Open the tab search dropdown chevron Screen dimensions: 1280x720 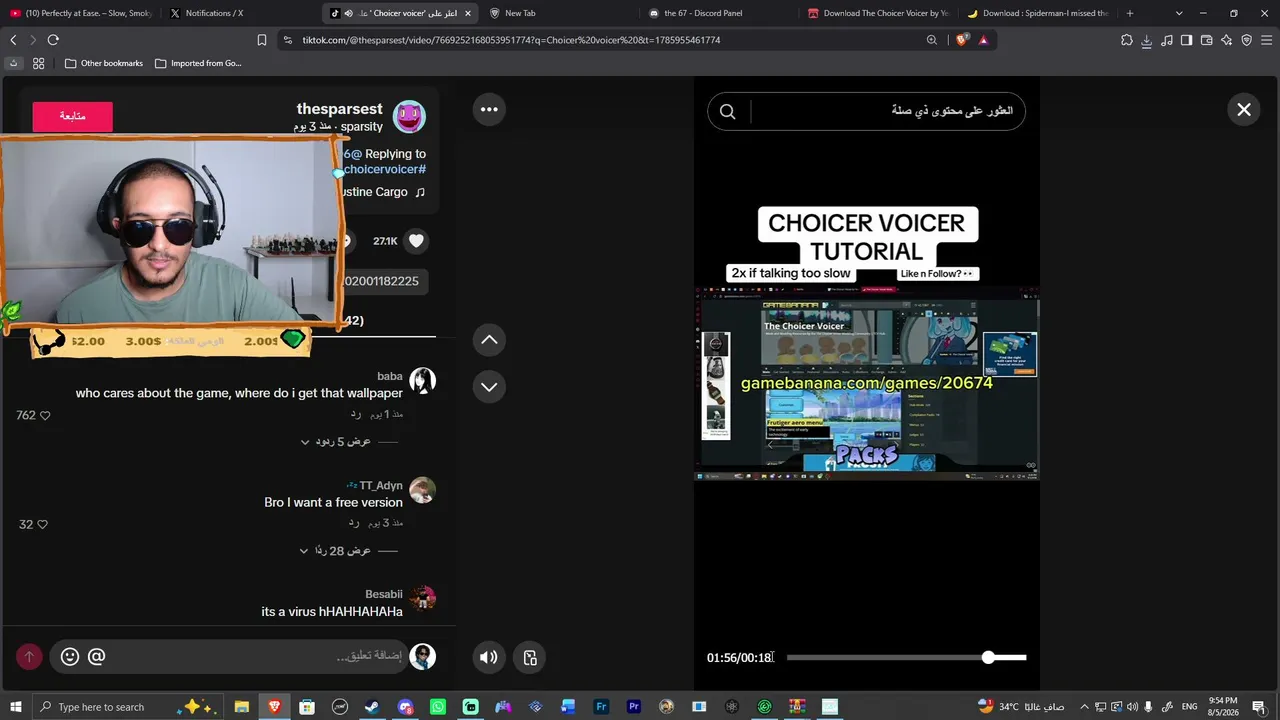(x=1179, y=13)
